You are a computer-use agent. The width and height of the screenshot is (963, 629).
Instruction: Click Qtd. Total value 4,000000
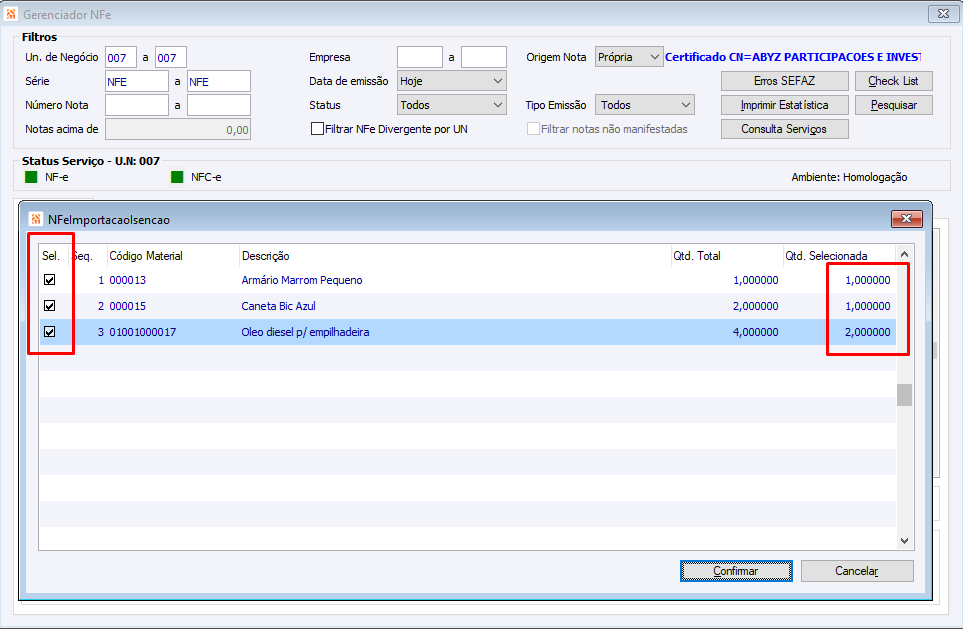pos(755,332)
